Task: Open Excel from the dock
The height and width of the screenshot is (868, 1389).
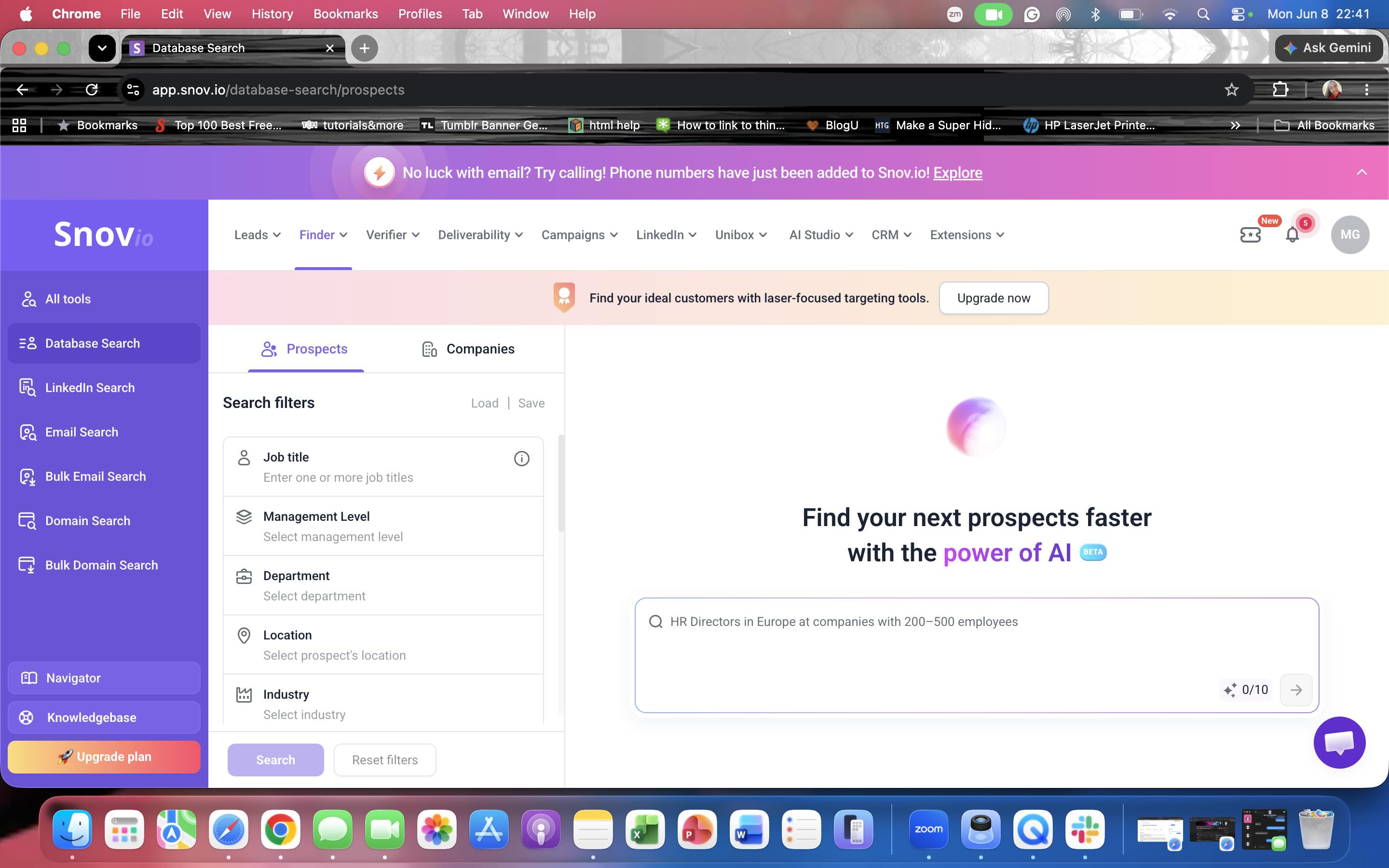Action: [644, 829]
